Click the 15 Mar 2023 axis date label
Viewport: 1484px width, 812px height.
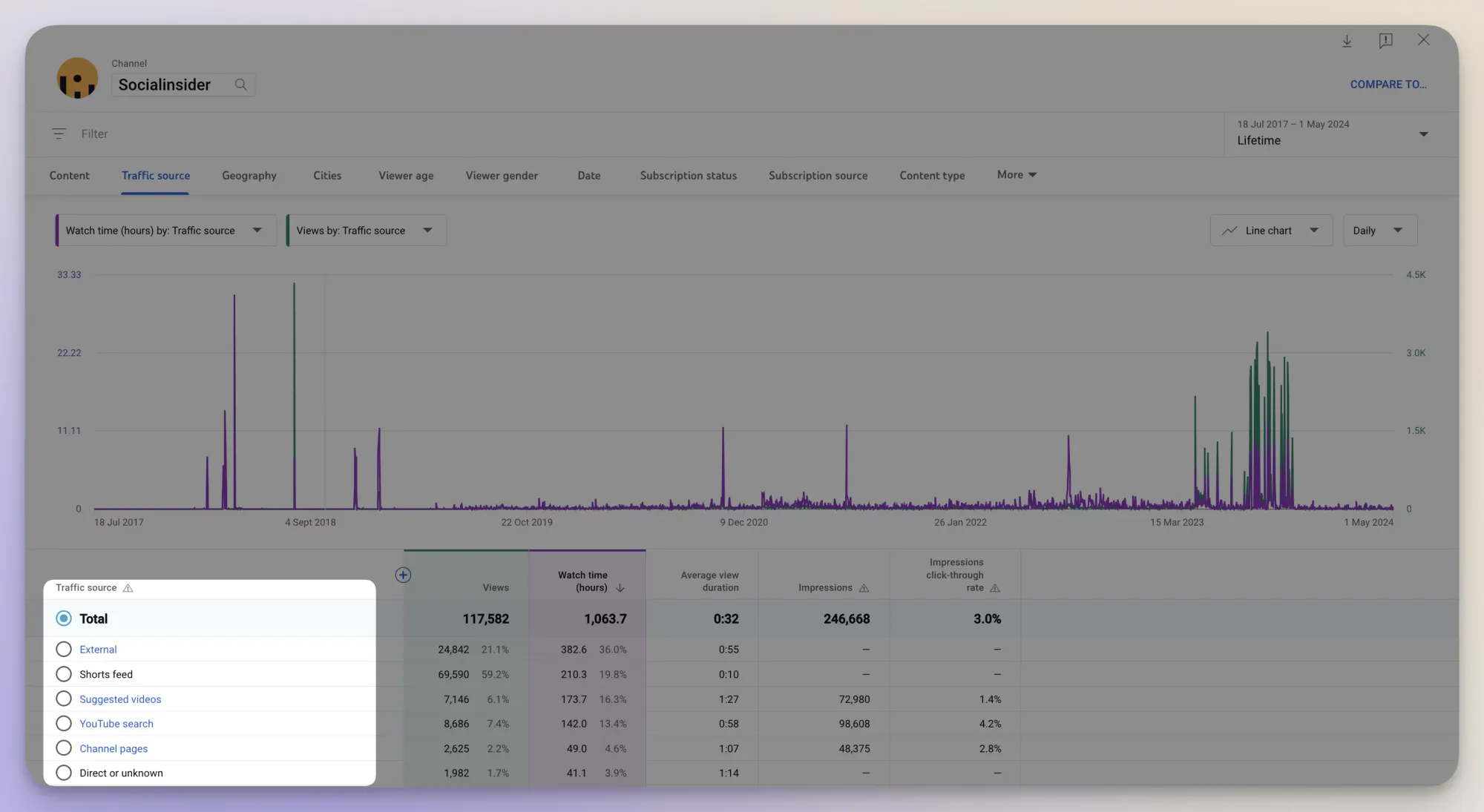tap(1177, 523)
